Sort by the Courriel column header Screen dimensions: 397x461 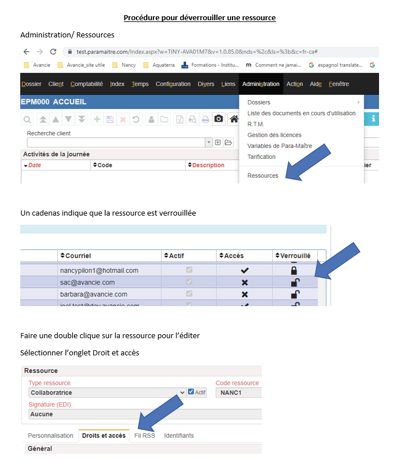point(109,256)
